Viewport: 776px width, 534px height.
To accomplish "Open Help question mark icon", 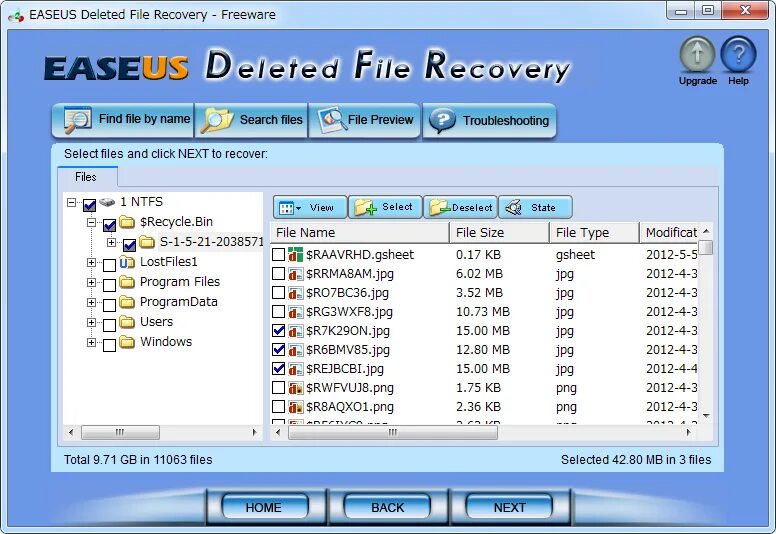I will click(738, 55).
